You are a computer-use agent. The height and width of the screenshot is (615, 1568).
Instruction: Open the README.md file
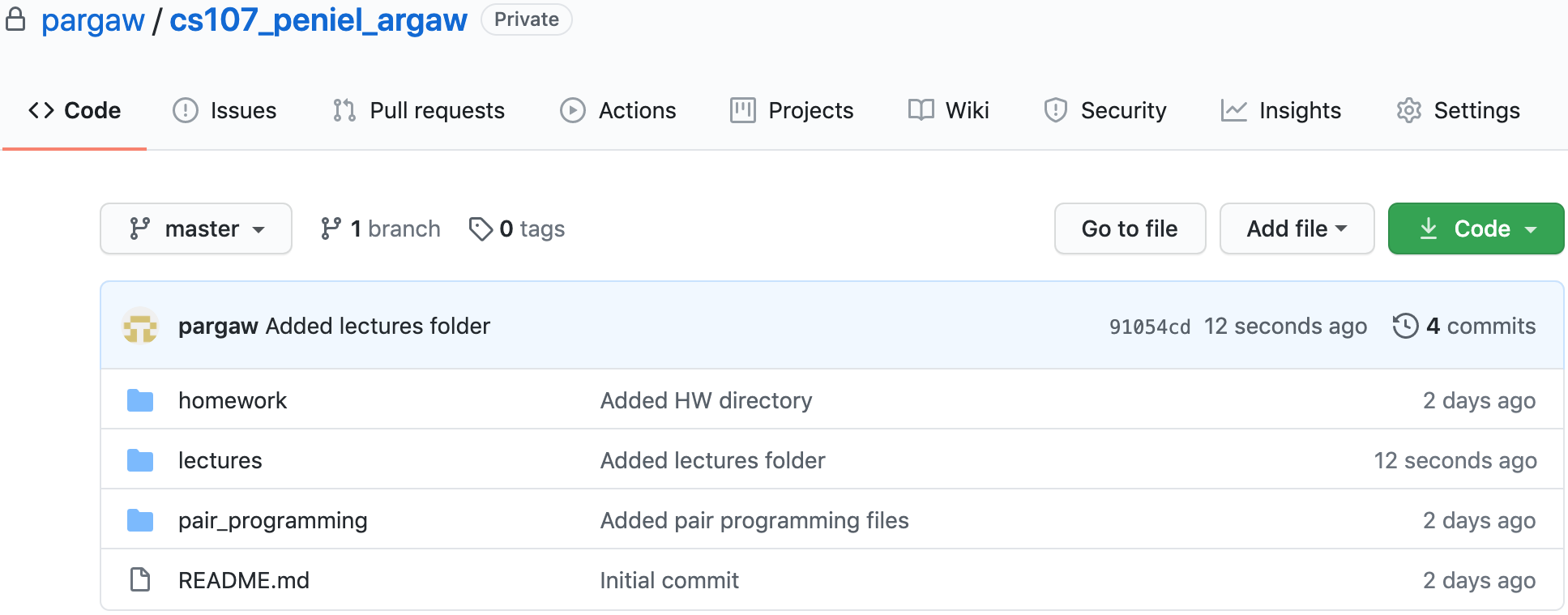(x=243, y=580)
